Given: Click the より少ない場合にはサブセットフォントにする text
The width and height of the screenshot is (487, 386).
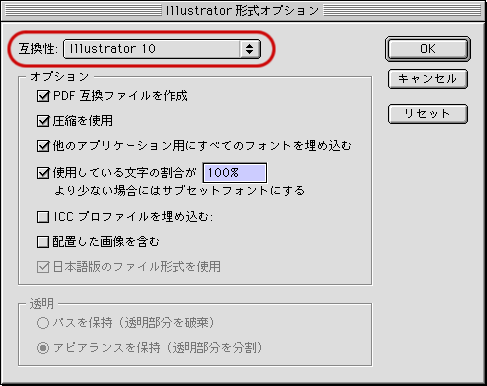Looking at the screenshot, I should click(179, 191).
